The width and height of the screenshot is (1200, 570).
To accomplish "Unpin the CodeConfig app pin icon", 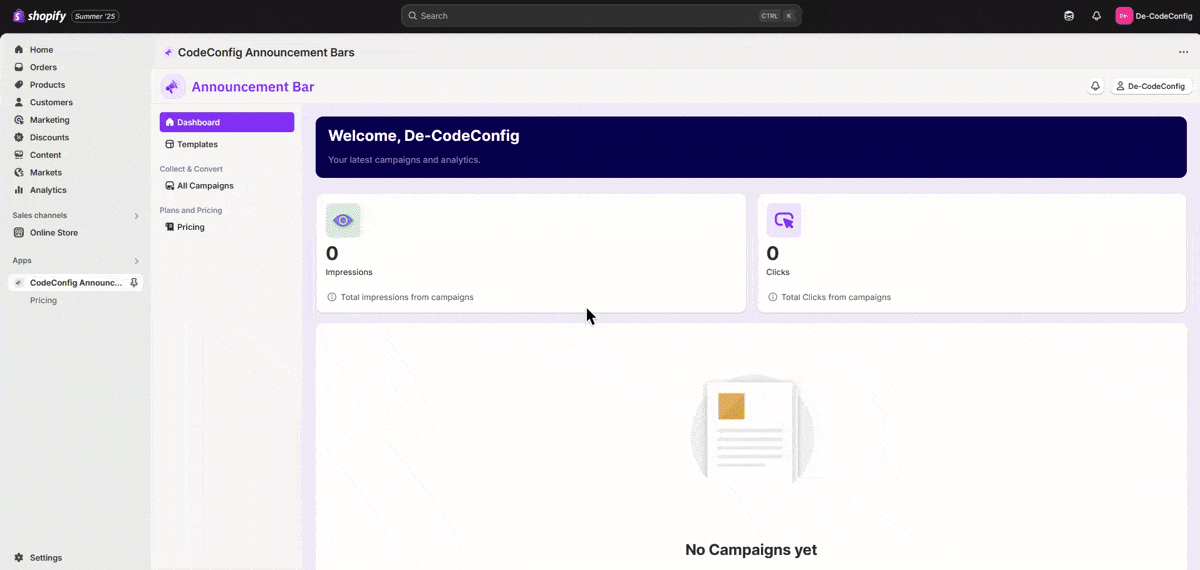I will click(x=134, y=283).
